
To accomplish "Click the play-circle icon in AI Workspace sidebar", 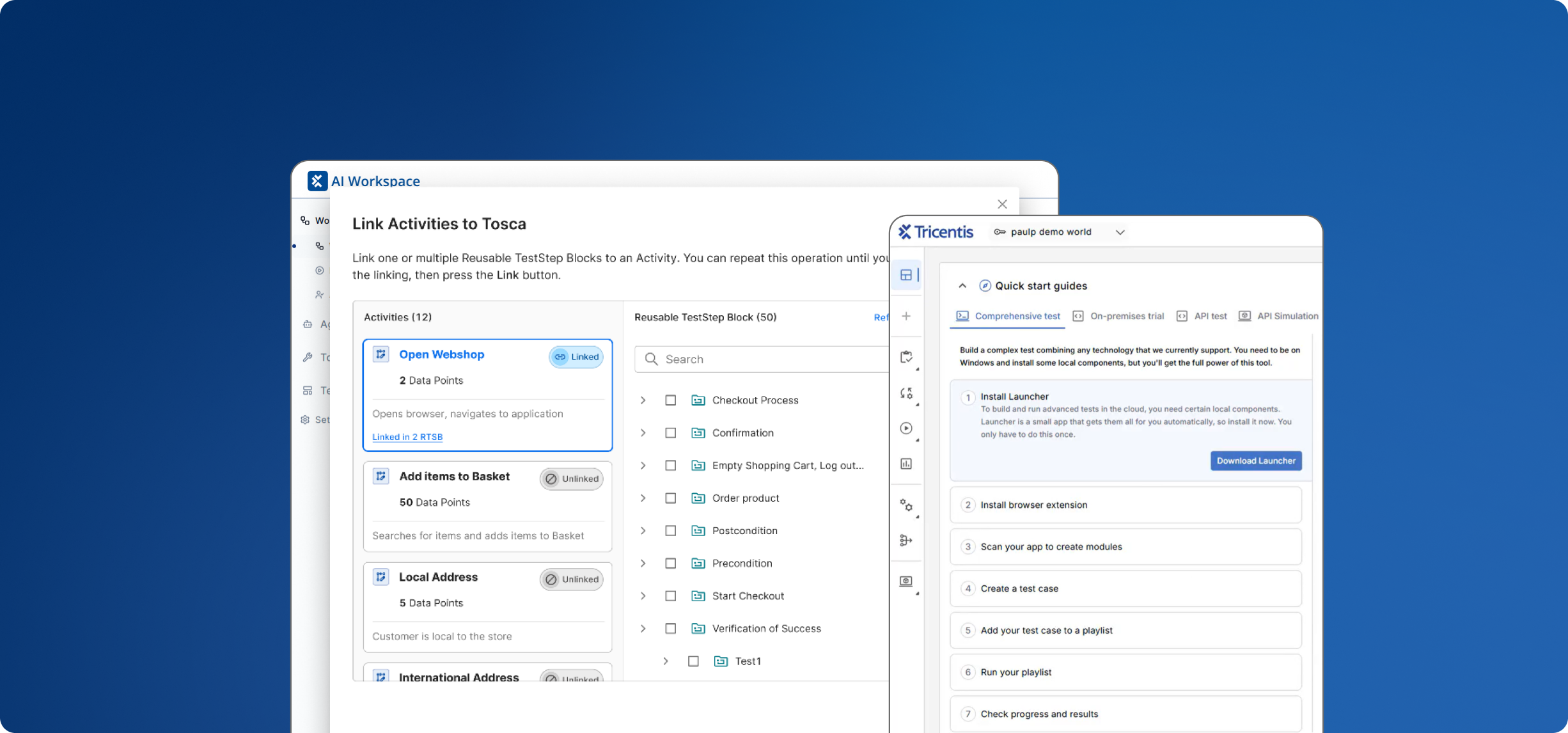I will click(x=320, y=271).
